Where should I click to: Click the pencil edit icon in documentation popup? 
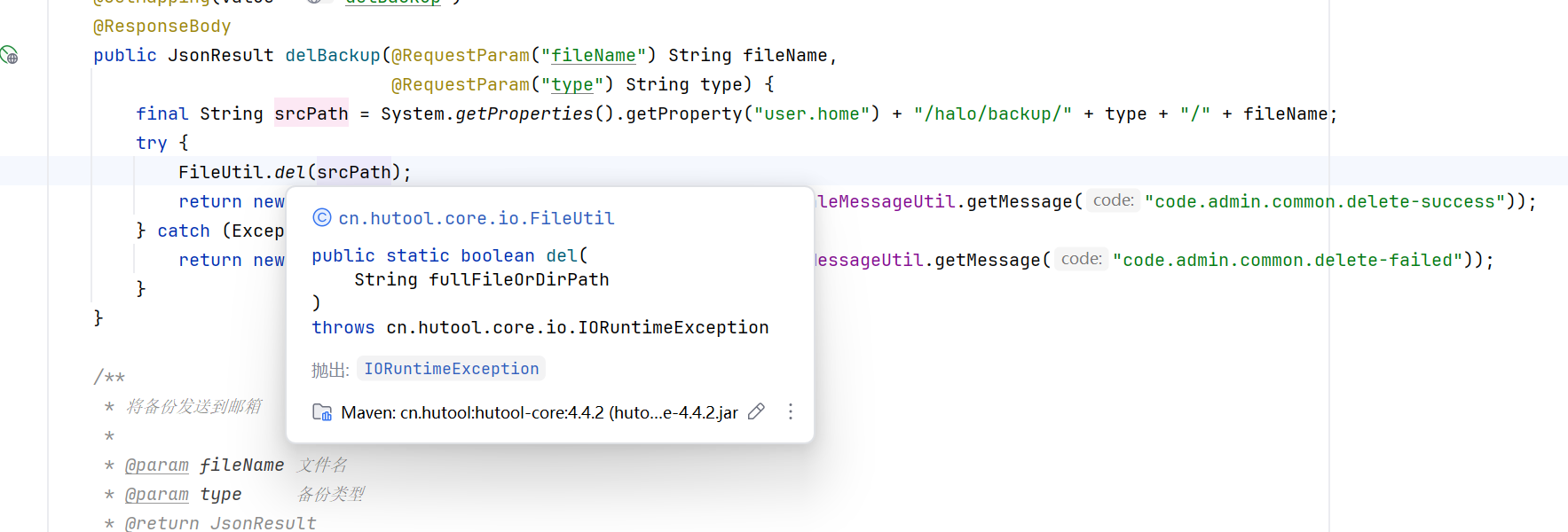756,411
